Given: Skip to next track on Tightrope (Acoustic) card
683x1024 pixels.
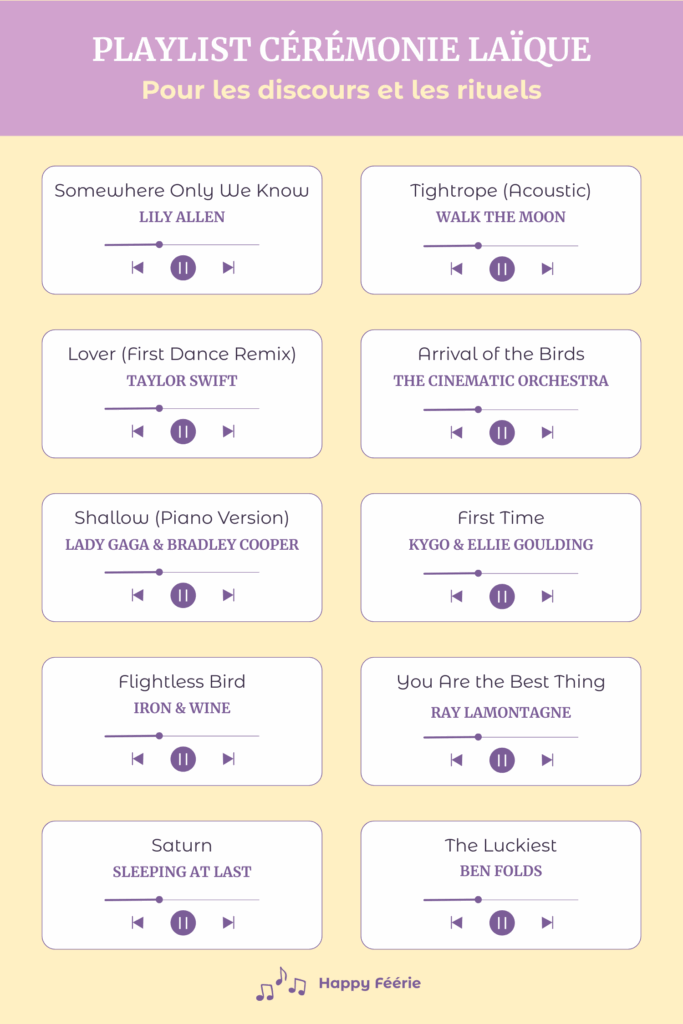Looking at the screenshot, I should click(x=548, y=269).
